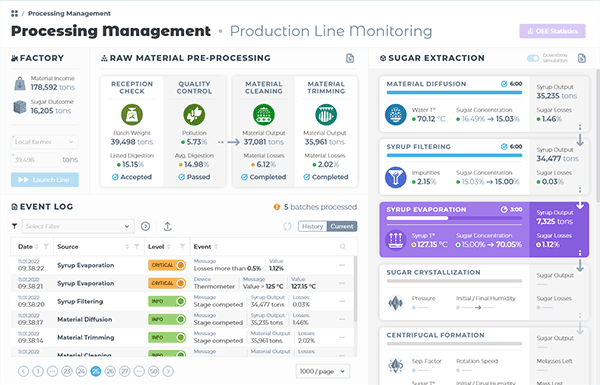This screenshot has width=600, height=385.
Task: Open the 1000 / page dropdown
Action: click(x=323, y=371)
